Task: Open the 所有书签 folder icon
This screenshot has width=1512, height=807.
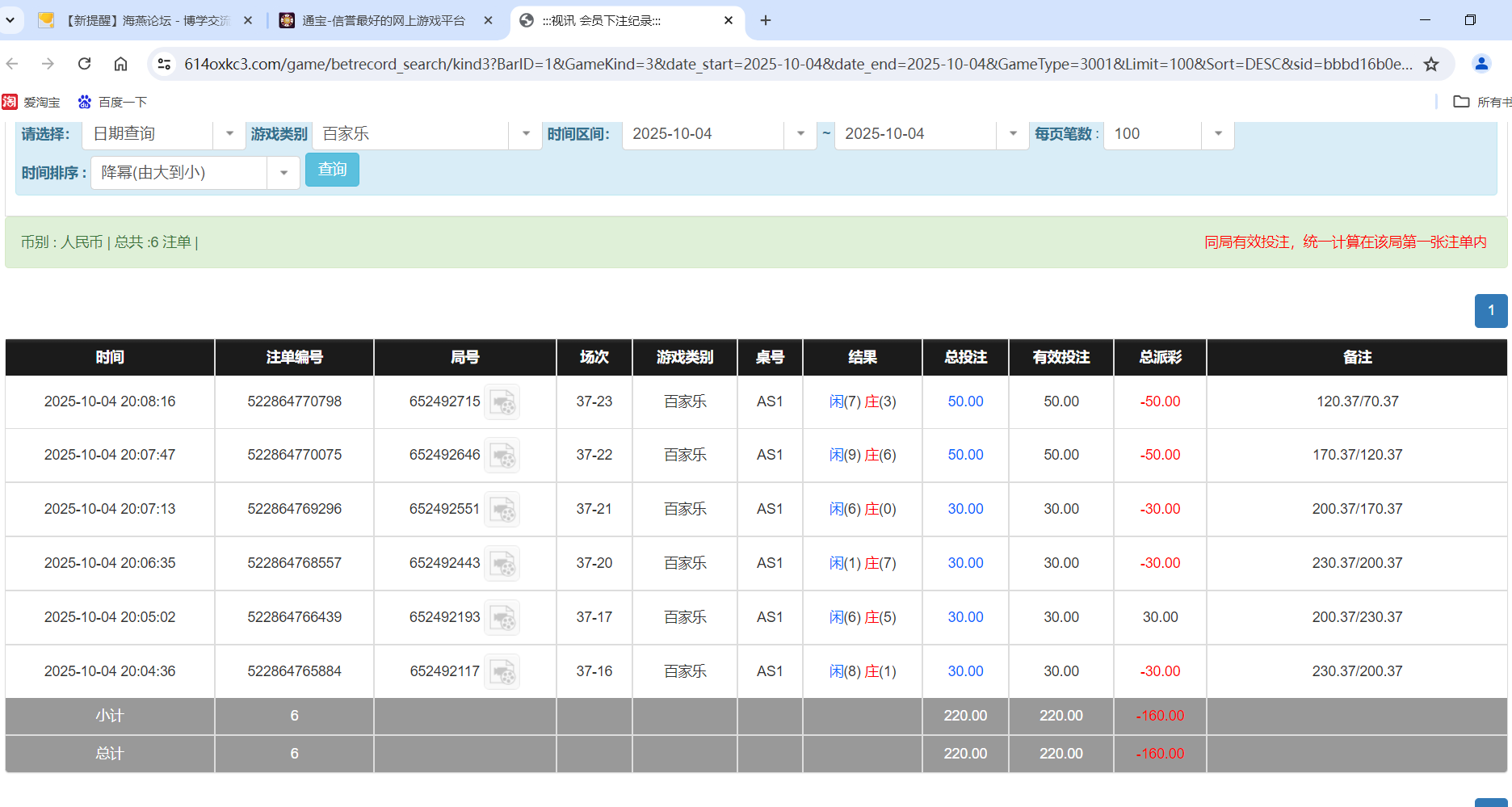Action: (x=1462, y=102)
